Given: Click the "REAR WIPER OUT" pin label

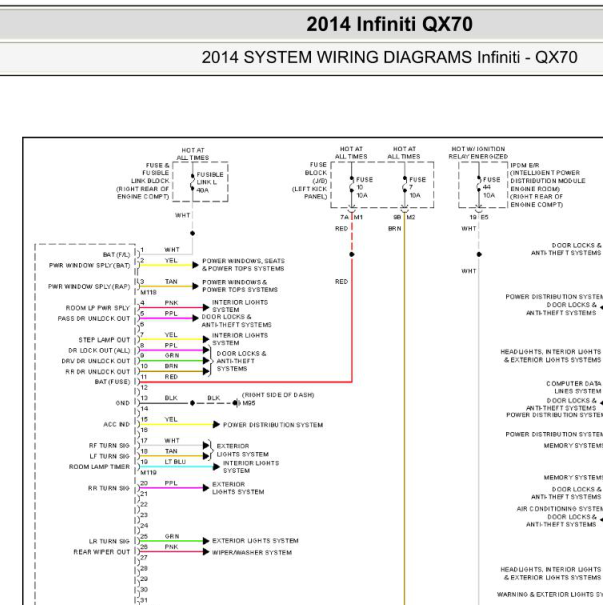Looking at the screenshot, I should pos(102,552).
